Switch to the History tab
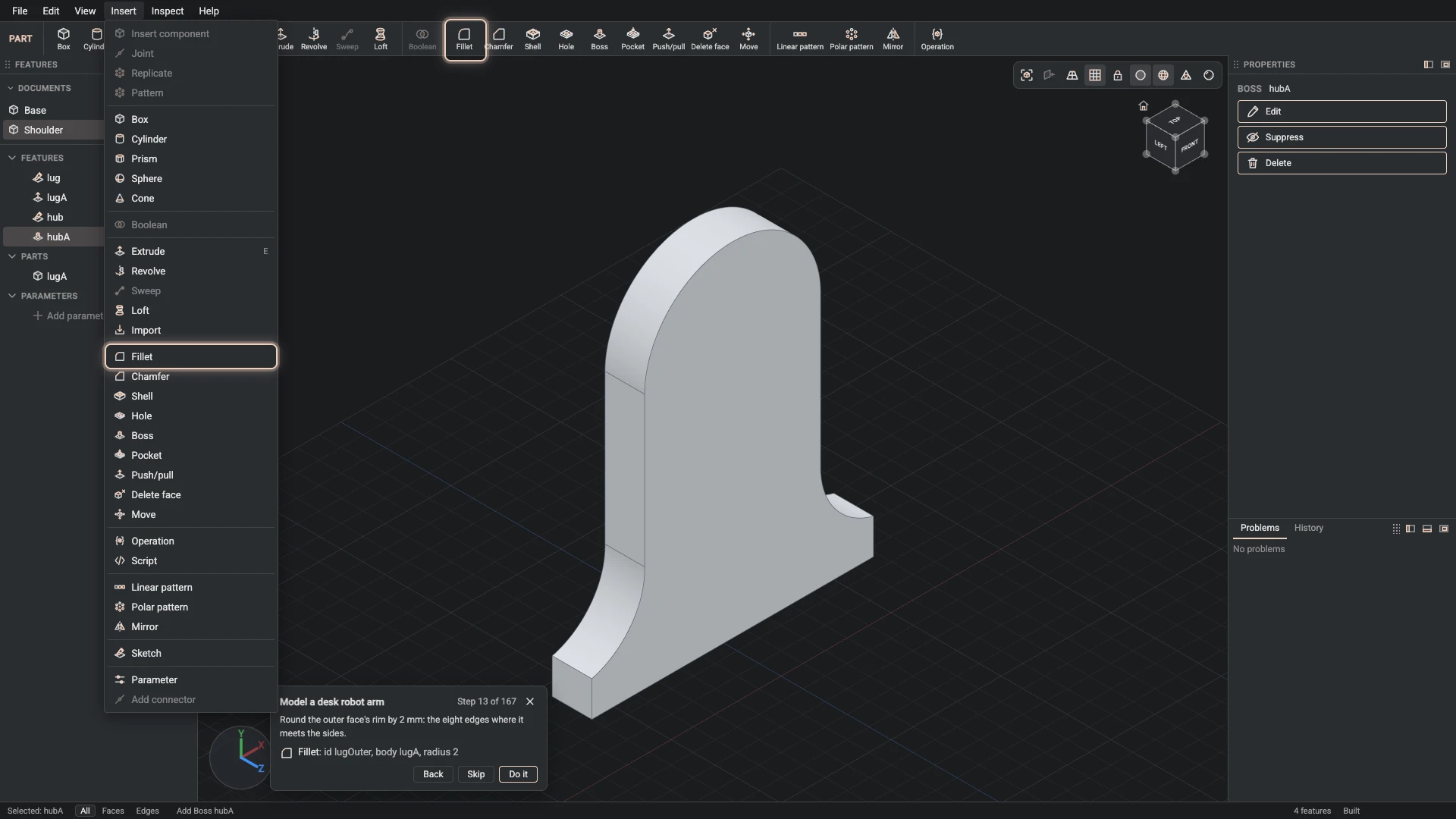 (x=1308, y=528)
